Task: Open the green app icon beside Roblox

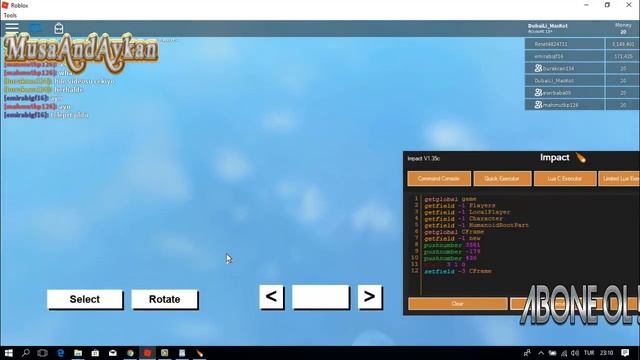Action: tap(164, 353)
